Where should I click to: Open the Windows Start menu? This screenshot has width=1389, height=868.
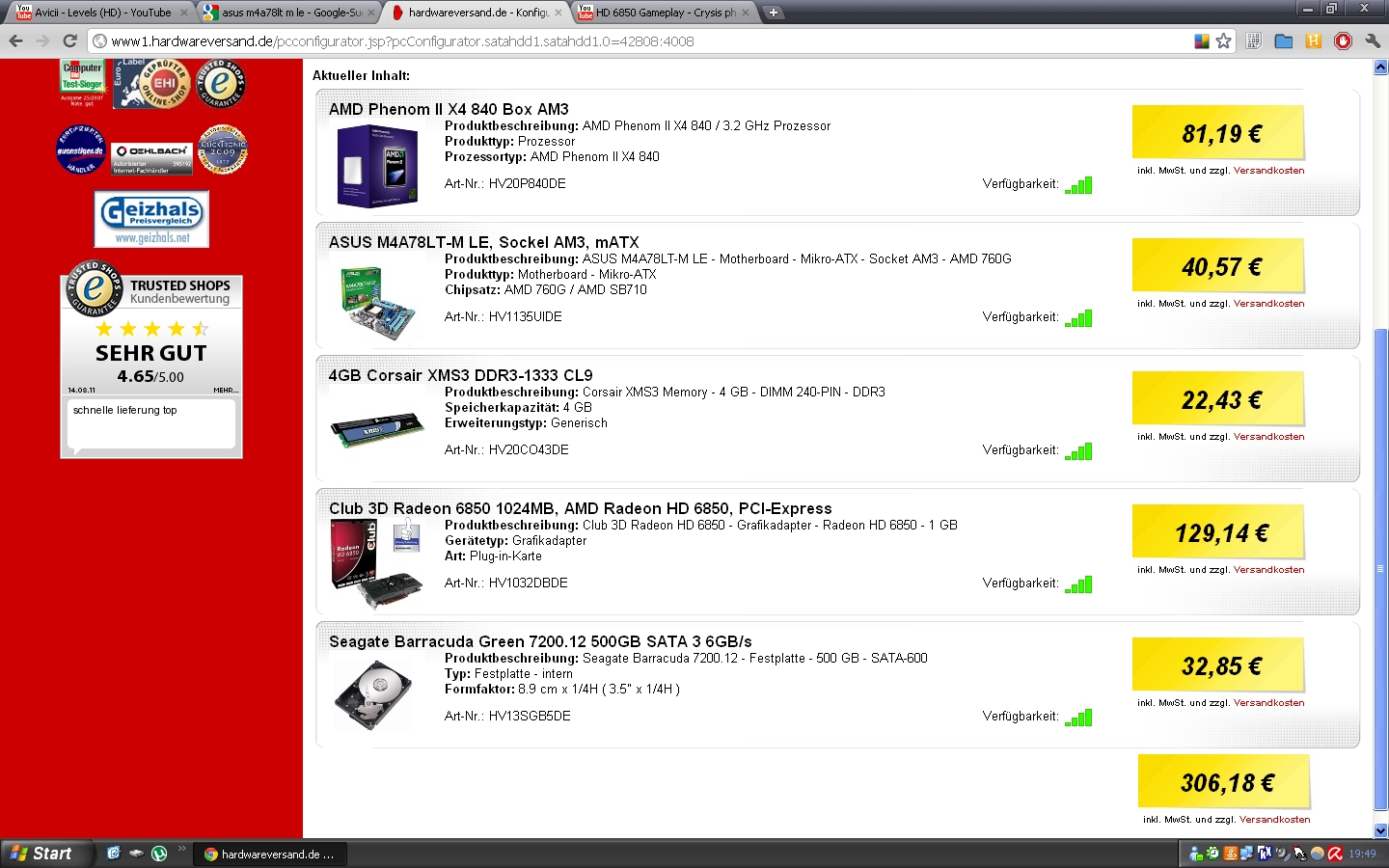click(x=45, y=854)
